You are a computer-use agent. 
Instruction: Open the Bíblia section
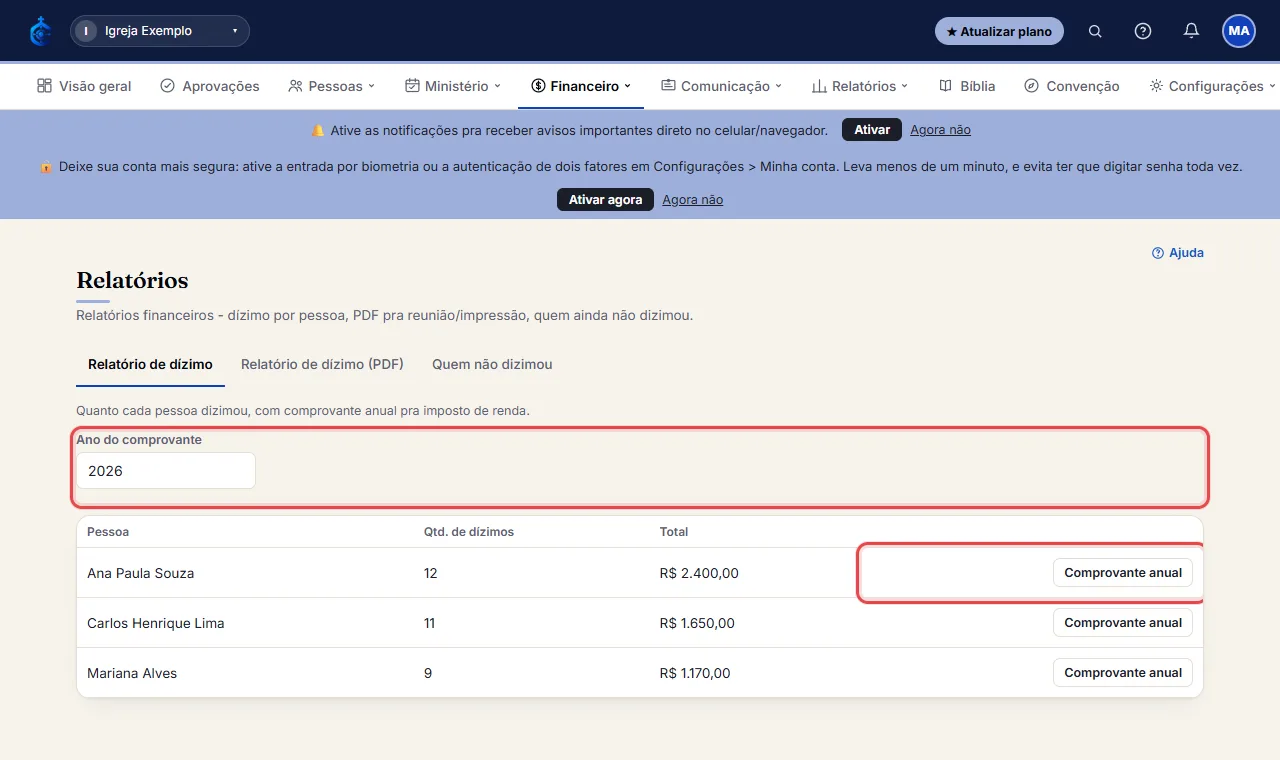[x=967, y=86]
